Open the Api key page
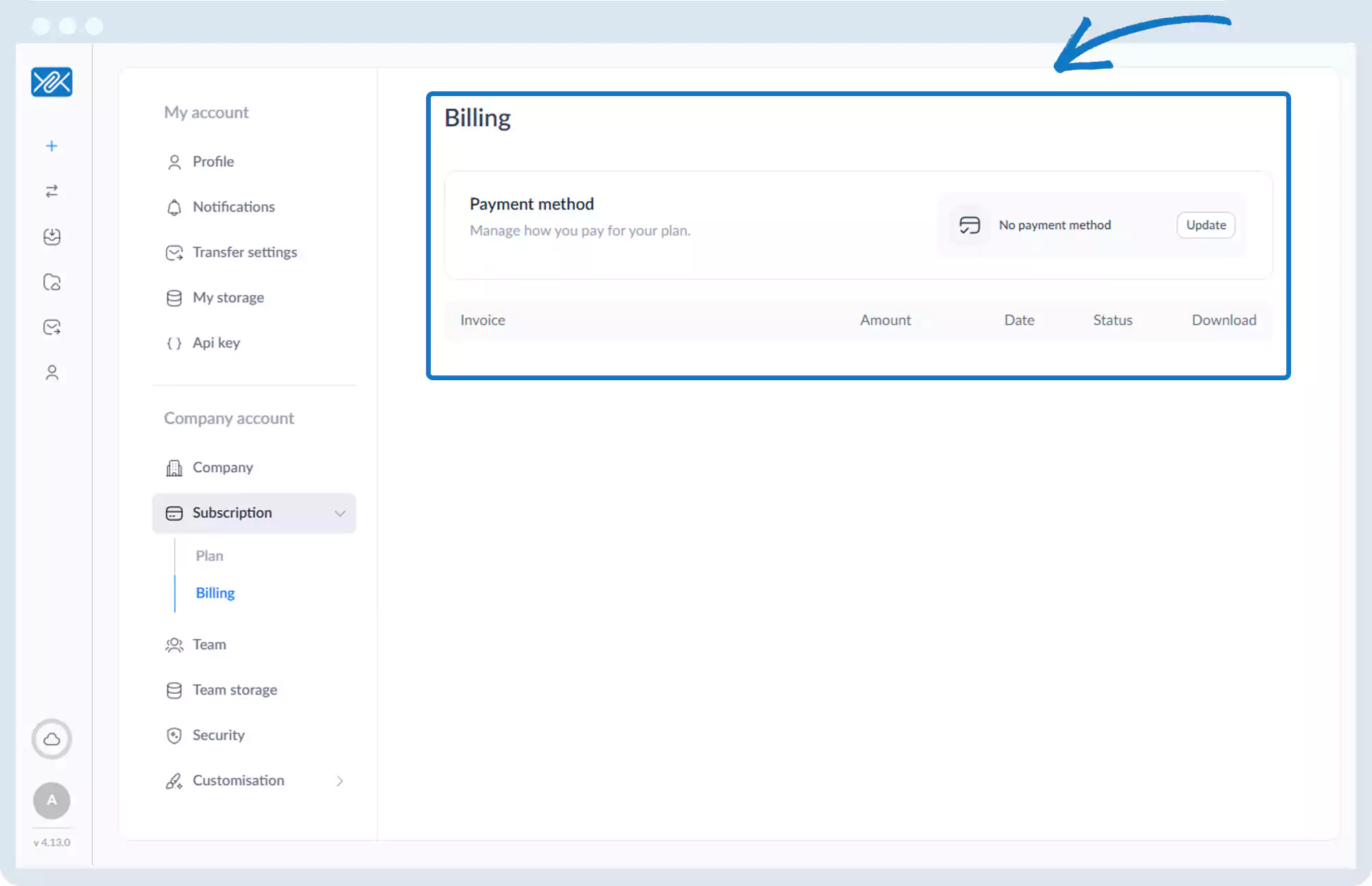The width and height of the screenshot is (1372, 886). (216, 342)
